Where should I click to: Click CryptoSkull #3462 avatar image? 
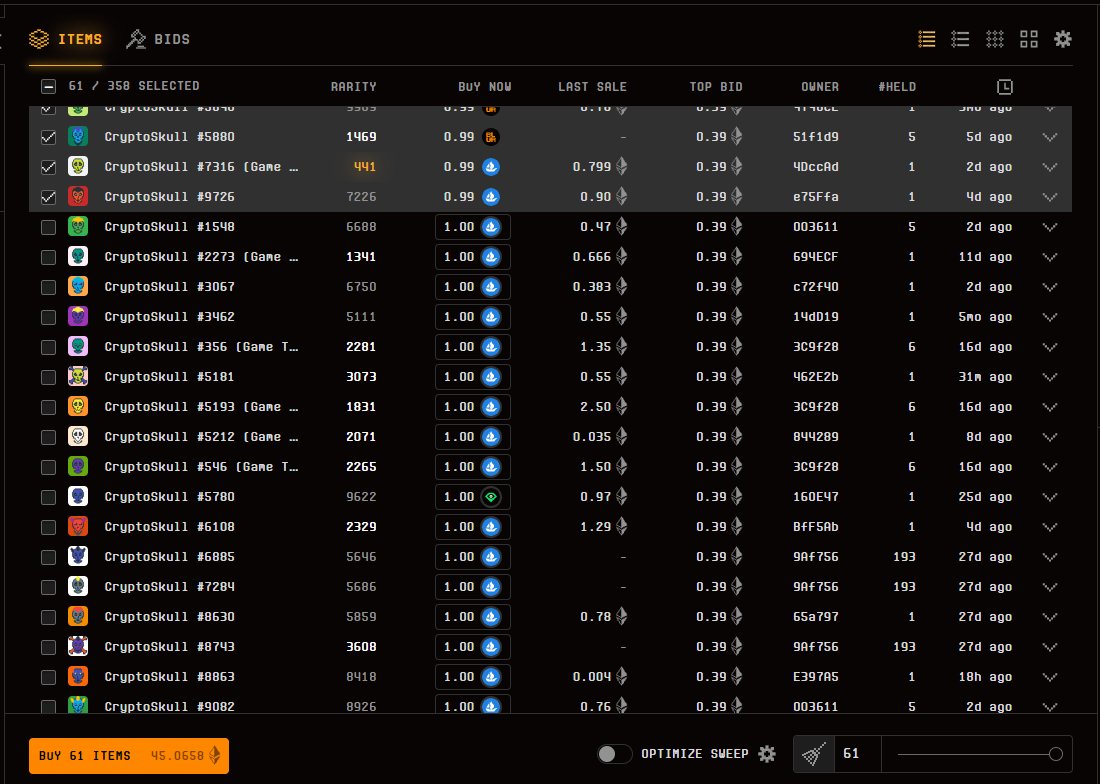pos(78,317)
